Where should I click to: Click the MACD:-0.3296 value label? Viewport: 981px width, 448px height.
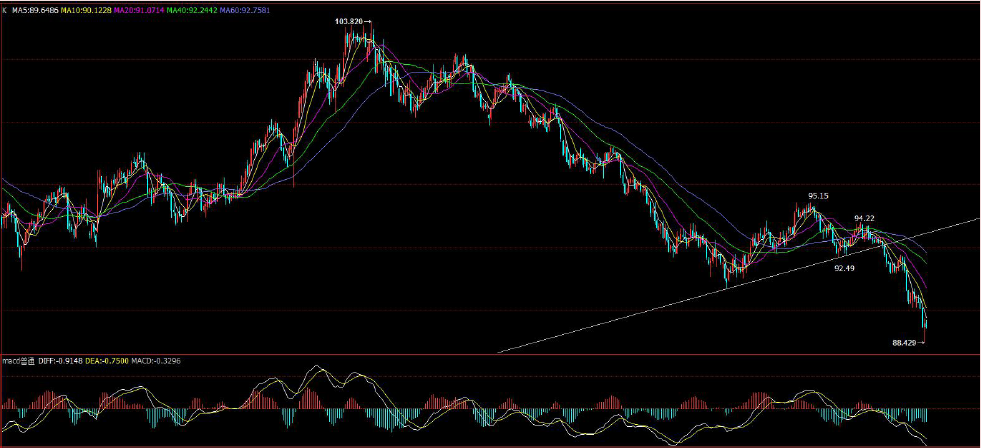click(x=156, y=361)
